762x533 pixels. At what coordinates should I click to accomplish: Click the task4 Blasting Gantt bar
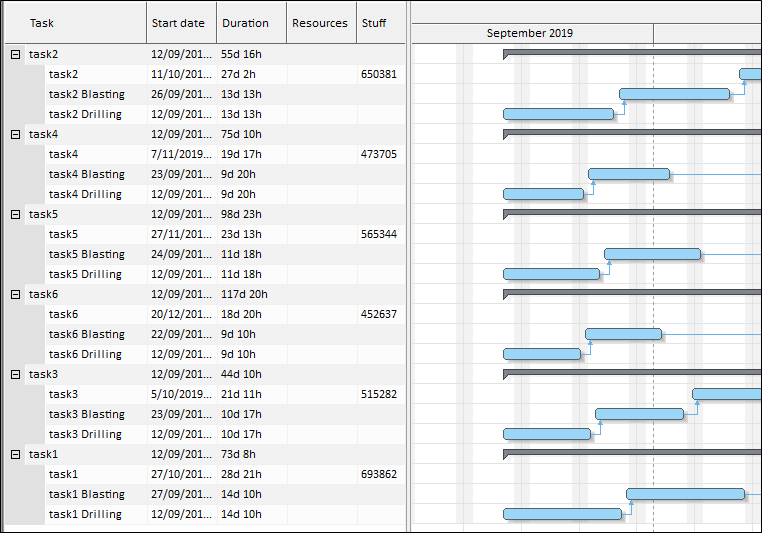click(x=629, y=174)
